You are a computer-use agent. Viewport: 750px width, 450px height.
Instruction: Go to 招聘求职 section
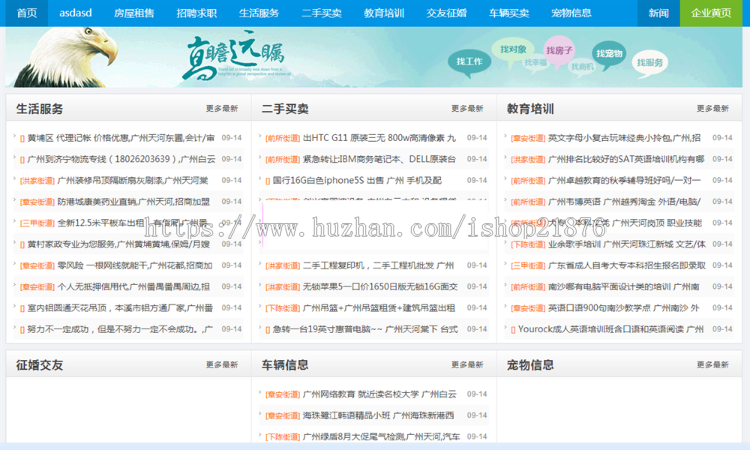pyautogui.click(x=197, y=13)
